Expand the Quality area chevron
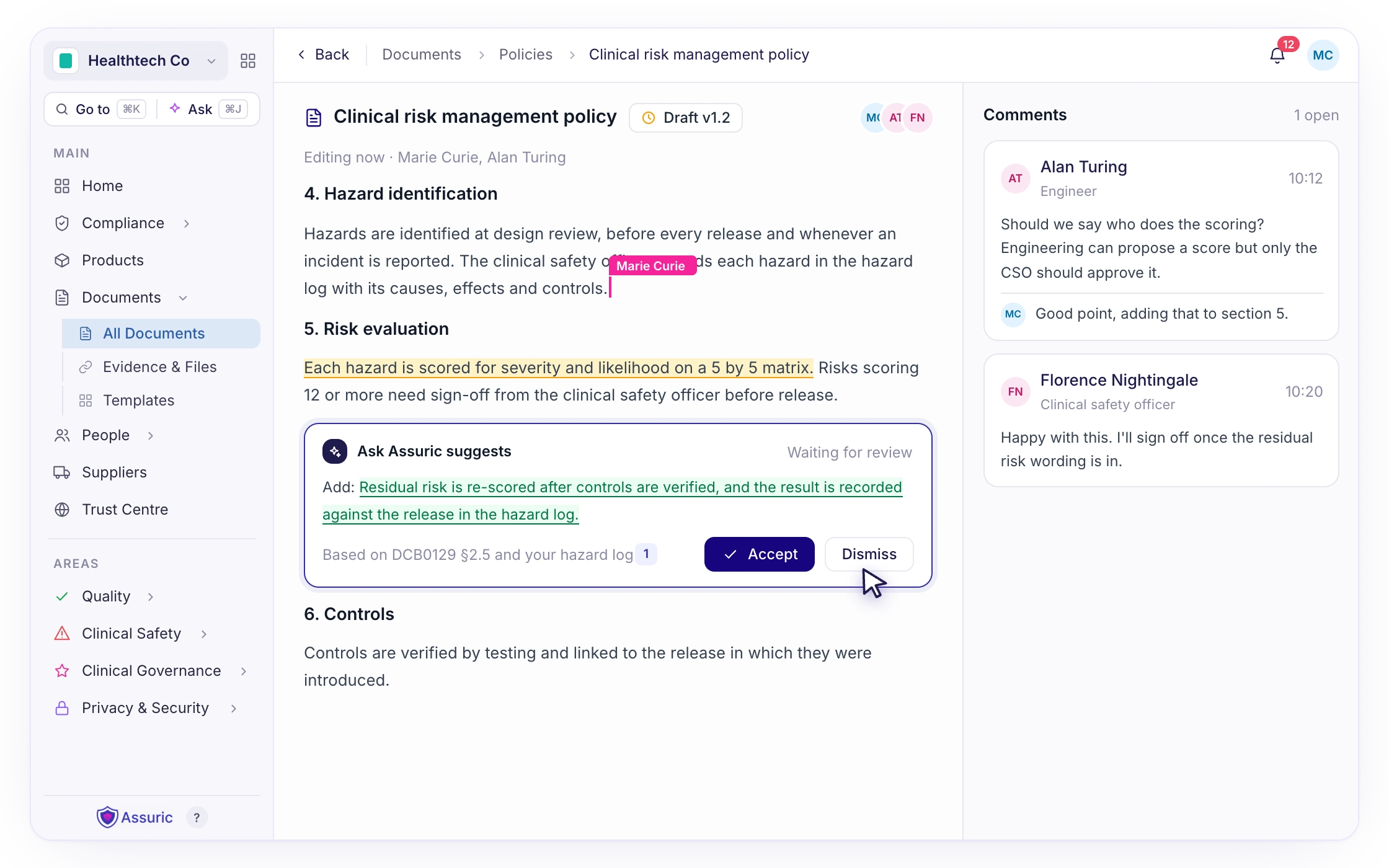The image size is (1389, 868). (x=151, y=596)
